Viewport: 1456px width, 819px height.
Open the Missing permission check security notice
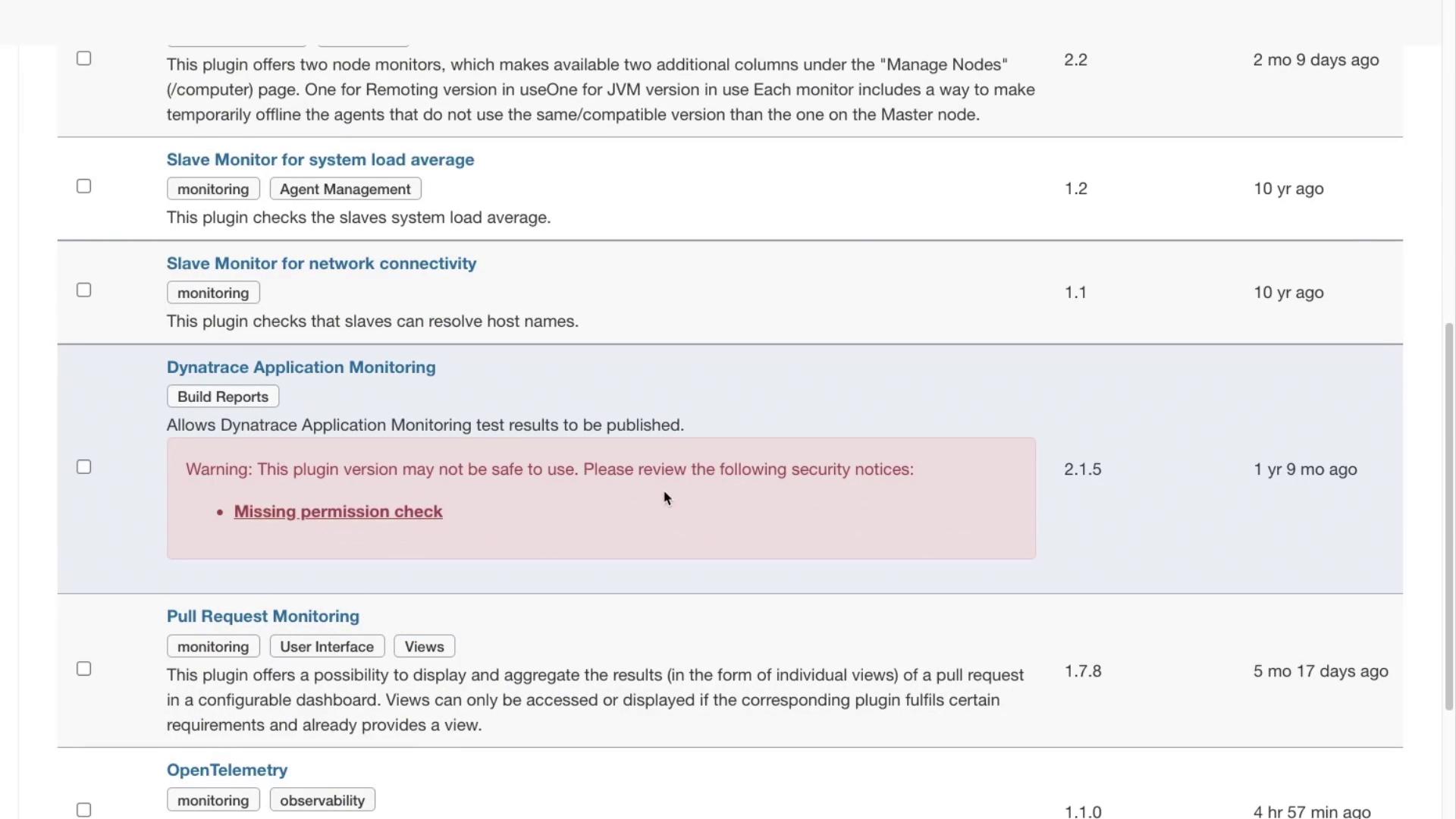click(x=338, y=512)
